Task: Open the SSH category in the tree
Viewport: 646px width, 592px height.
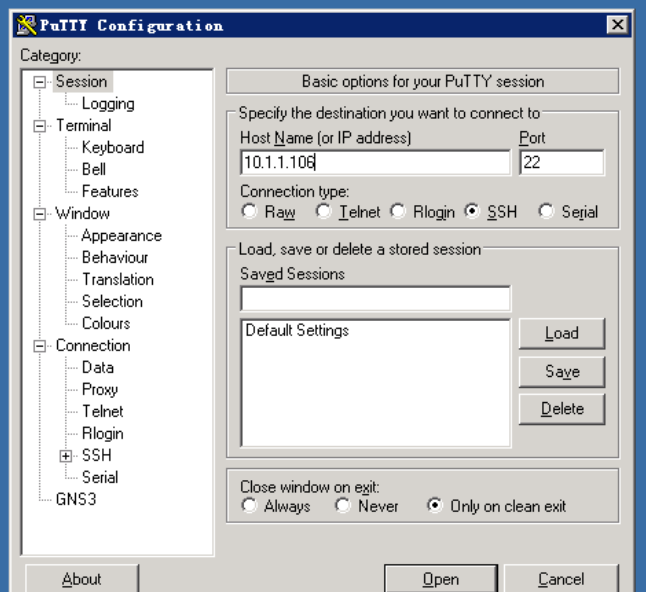Action: point(97,456)
